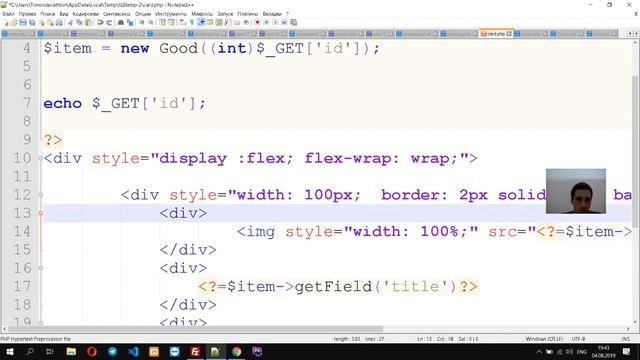Open File Explorer from taskbar
The width and height of the screenshot is (640, 360).
(x=71, y=351)
